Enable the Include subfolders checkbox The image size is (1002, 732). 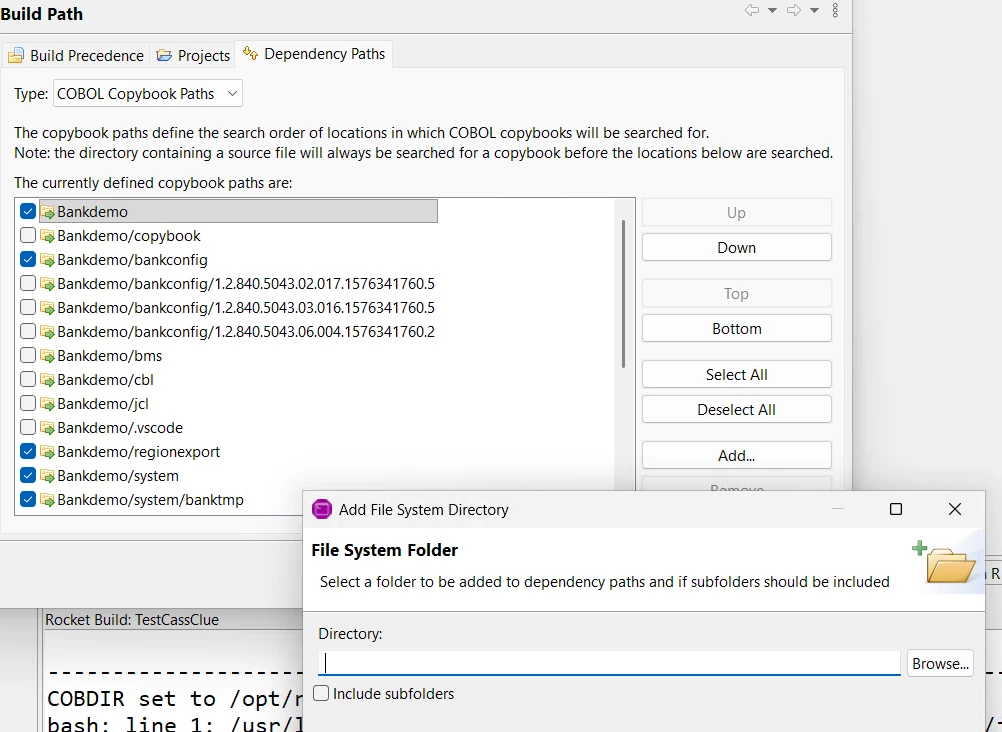click(321, 693)
